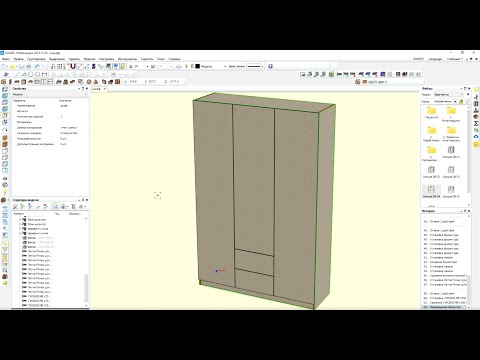
Task: Select the circle drawing tool
Action: 31,74
